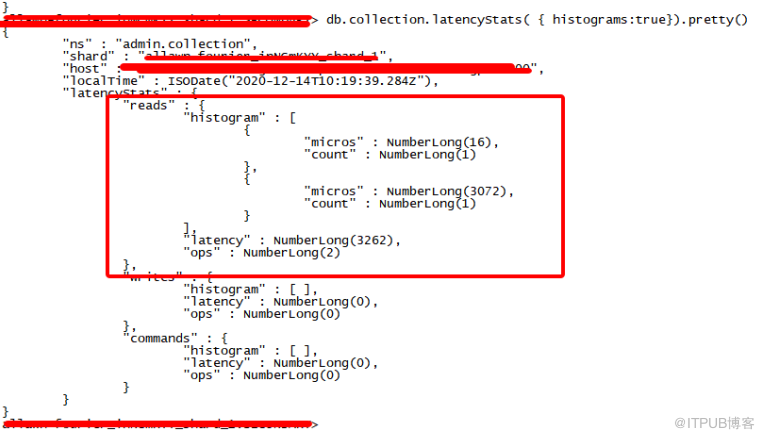Click the commands "histogram" empty array
This screenshot has width=764, height=438.
(x=300, y=350)
